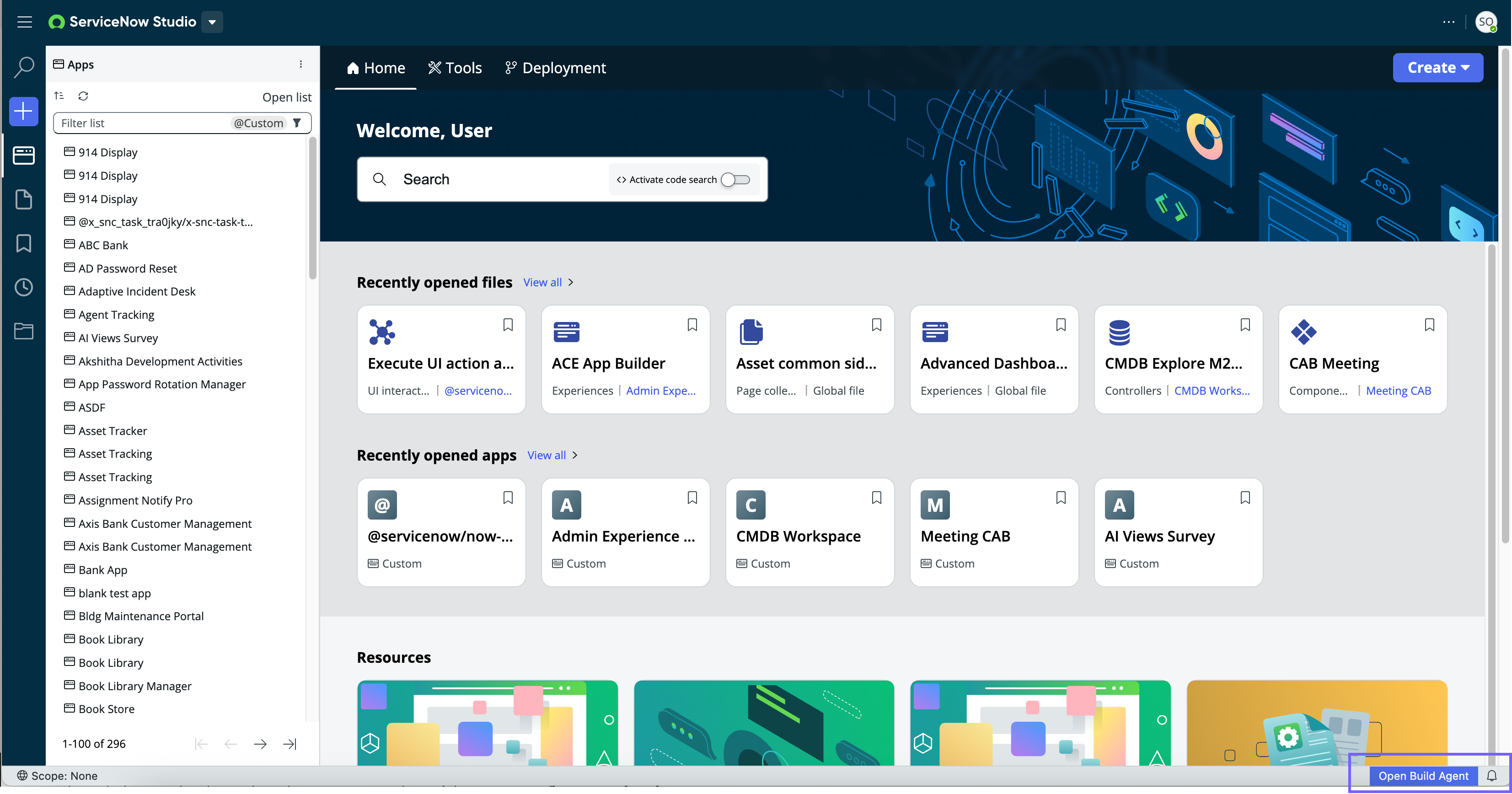Select Agent Tracking in app list
The width and height of the screenshot is (1512, 794).
click(116, 315)
